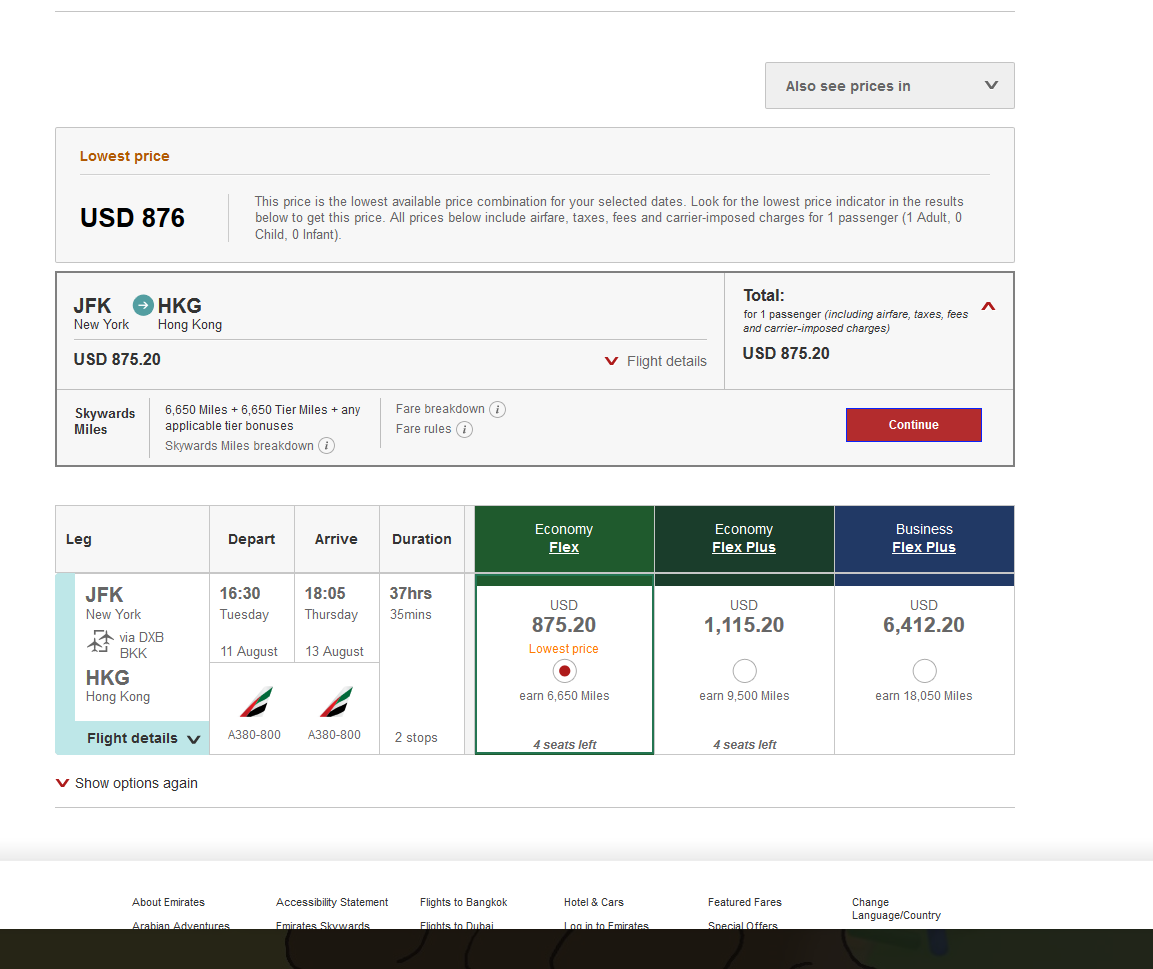Click the 11 August departure date
Image resolution: width=1153 pixels, height=969 pixels.
click(x=249, y=651)
